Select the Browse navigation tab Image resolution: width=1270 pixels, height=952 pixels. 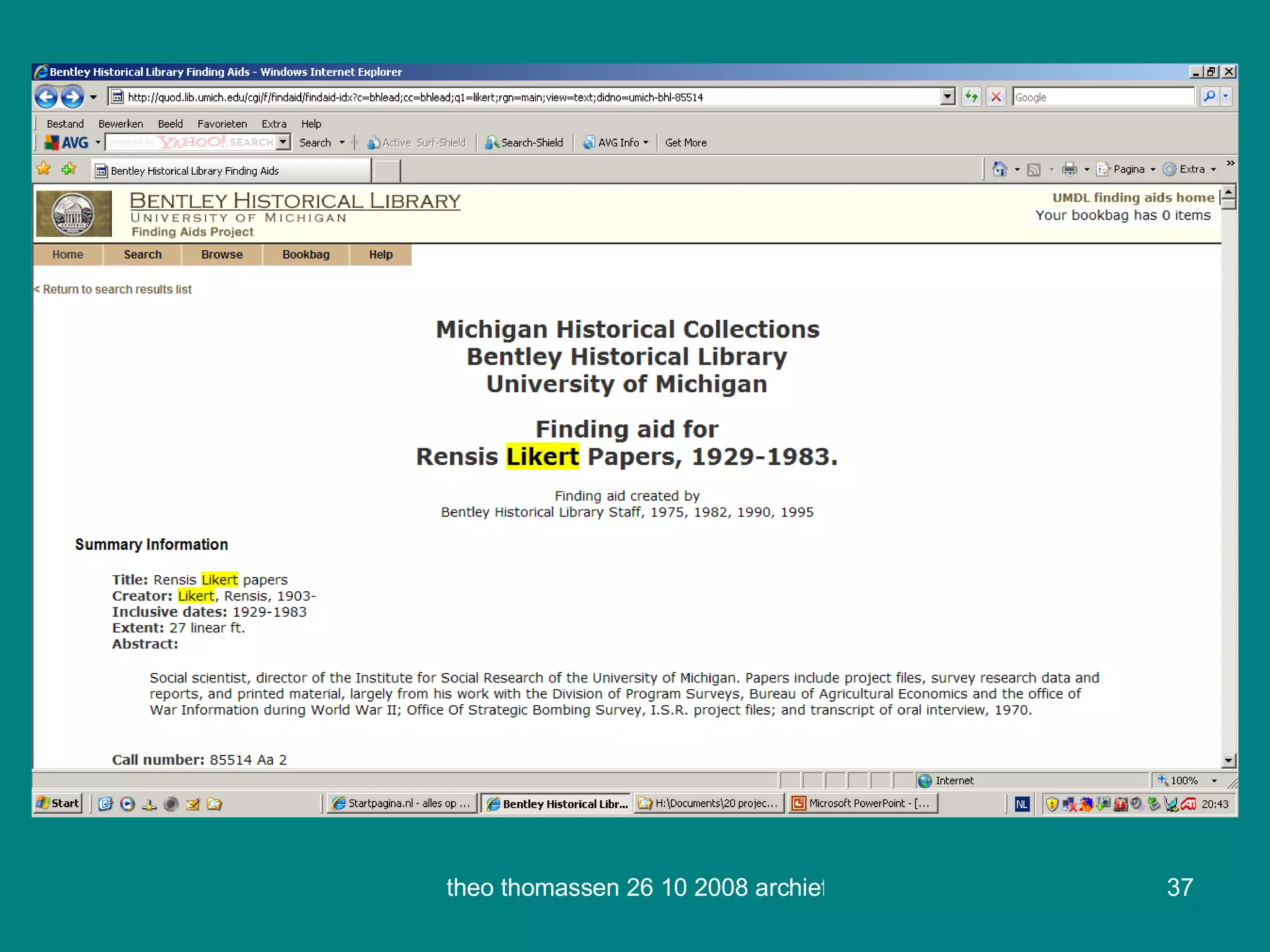222,255
